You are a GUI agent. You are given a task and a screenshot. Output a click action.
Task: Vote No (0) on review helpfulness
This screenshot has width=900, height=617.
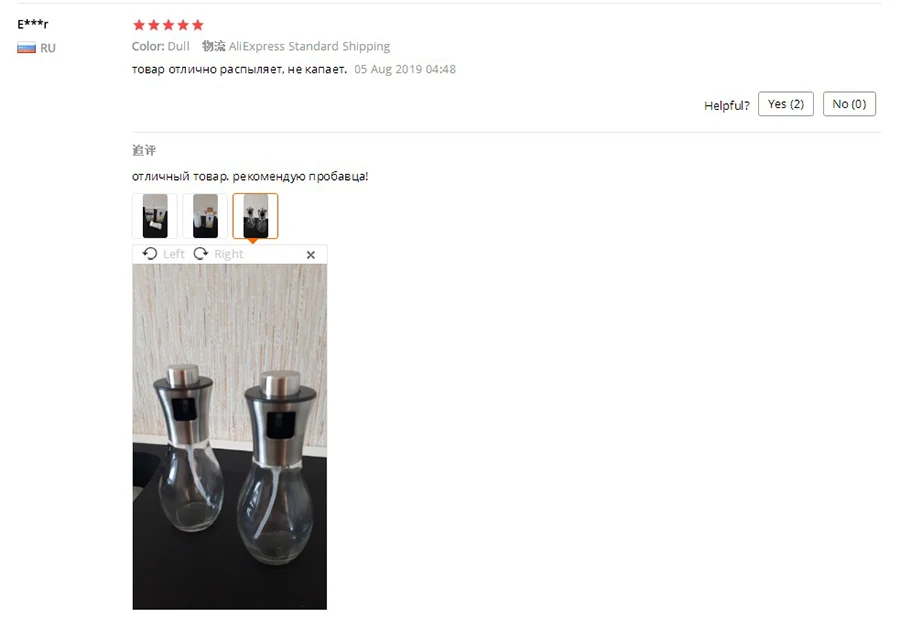(x=849, y=104)
